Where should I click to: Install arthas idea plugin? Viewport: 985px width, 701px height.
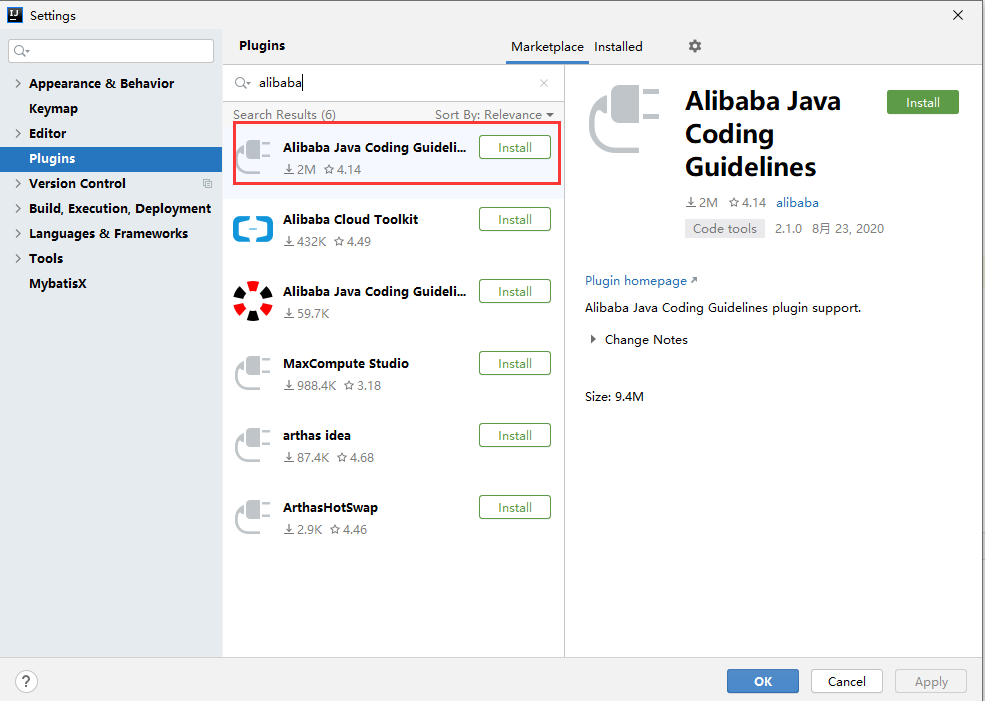[514, 435]
